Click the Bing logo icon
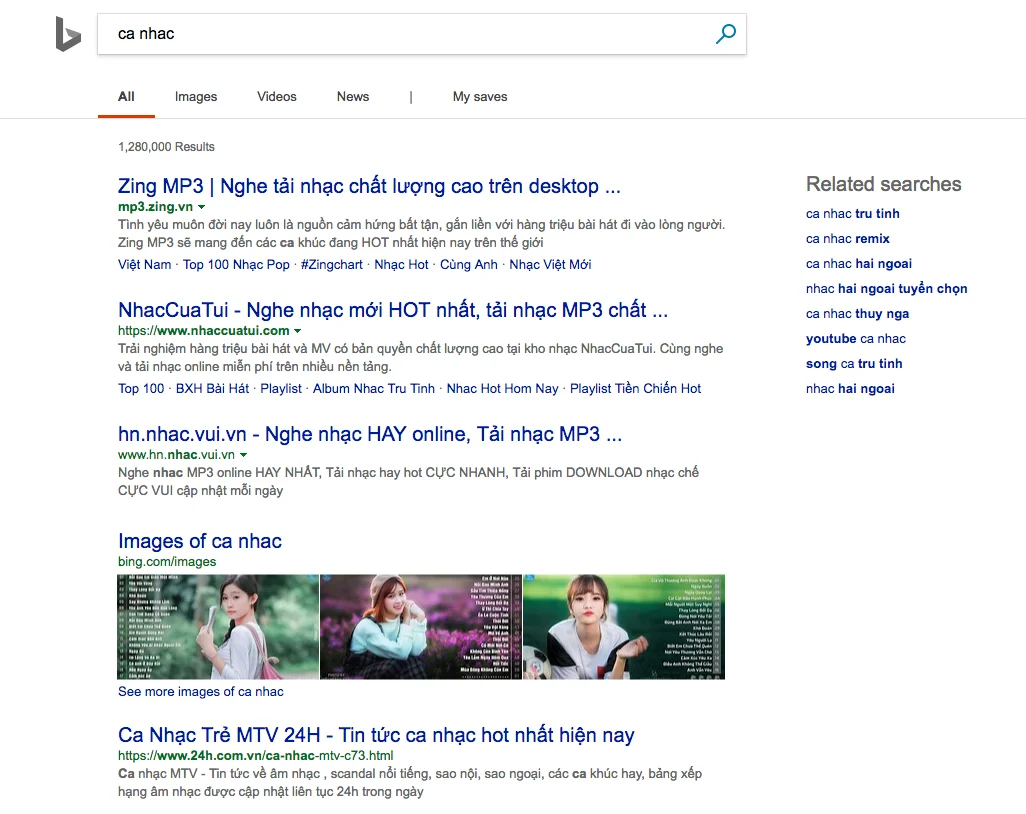Screen dimensions: 1026x814 pyautogui.click(x=68, y=34)
